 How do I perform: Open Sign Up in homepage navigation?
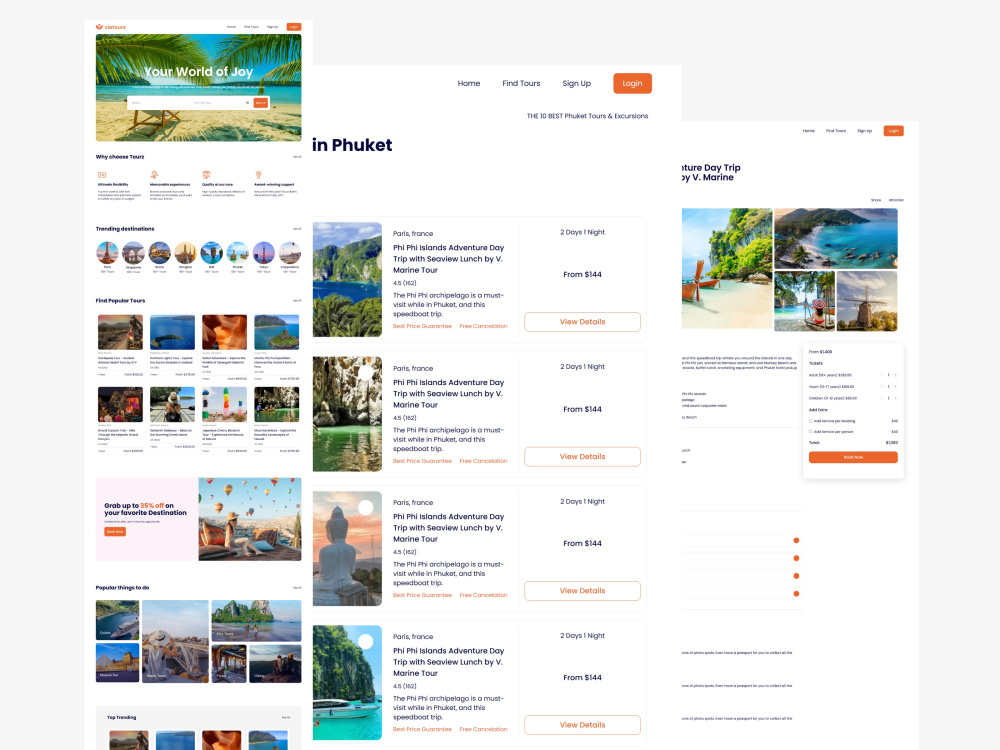coord(272,27)
